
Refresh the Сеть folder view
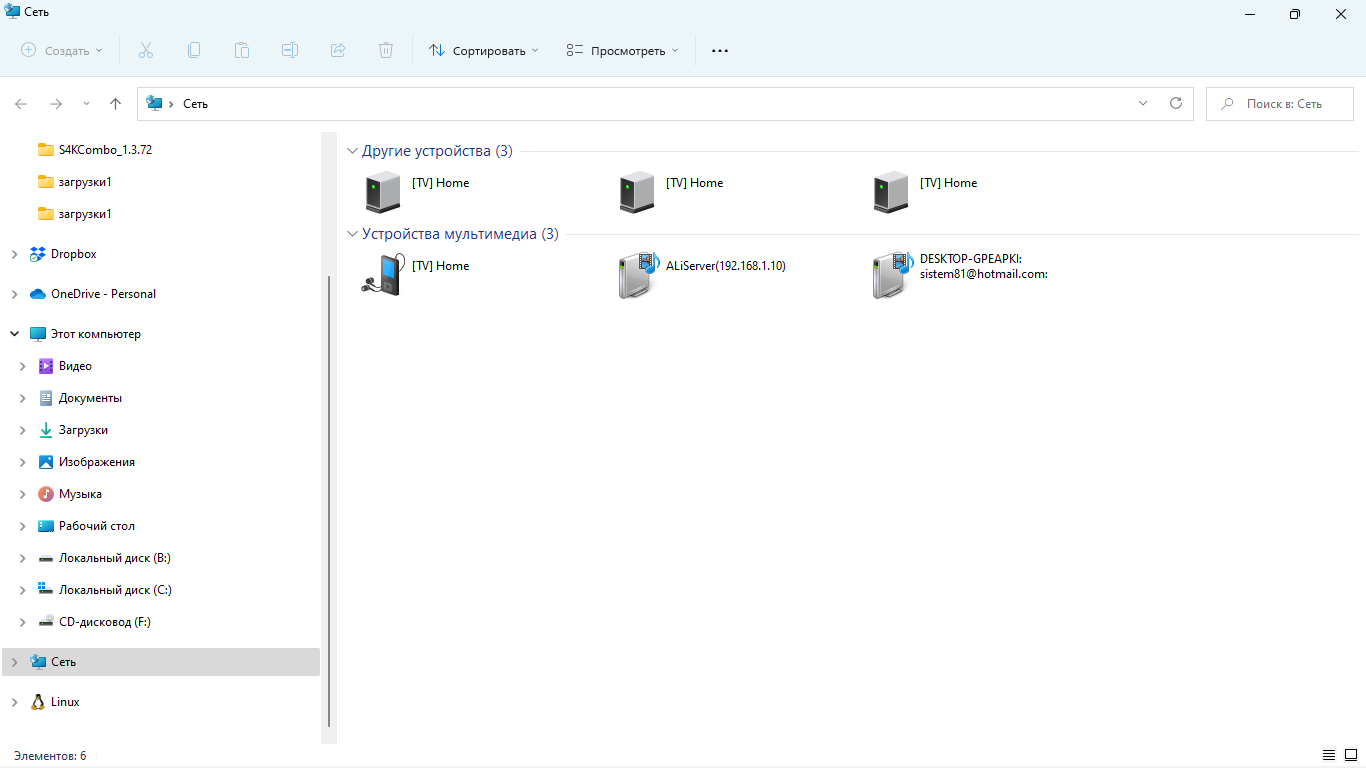tap(1176, 103)
